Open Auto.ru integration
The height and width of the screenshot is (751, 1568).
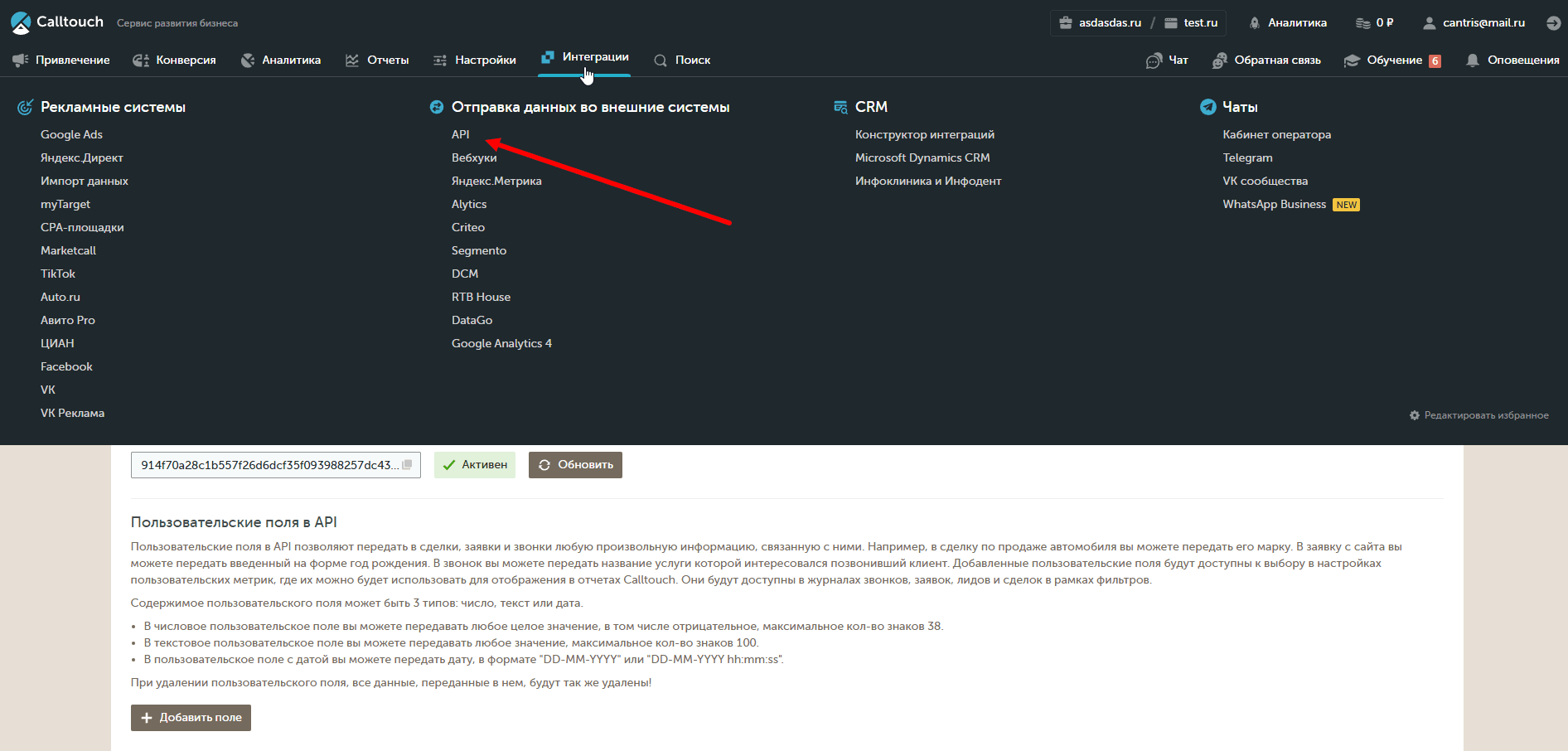point(60,297)
